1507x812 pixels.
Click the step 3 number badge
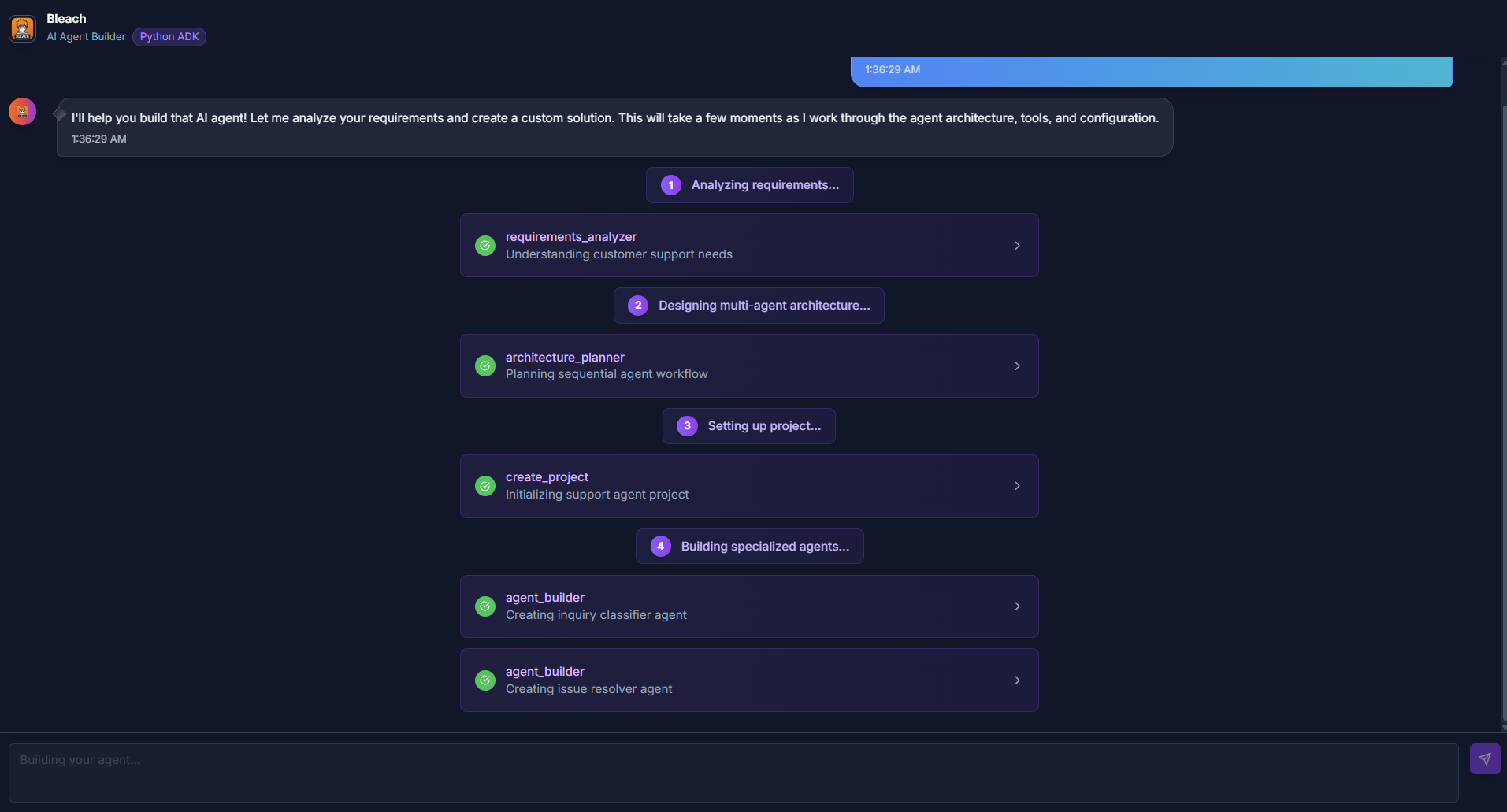tap(687, 426)
